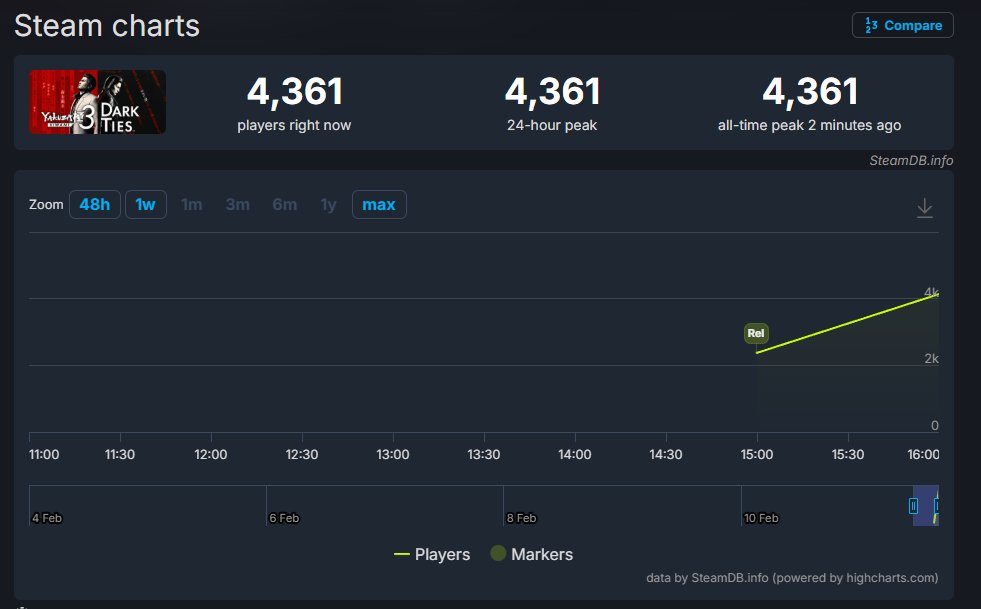Select the 6m zoom option
This screenshot has width=981, height=609.
[x=285, y=205]
